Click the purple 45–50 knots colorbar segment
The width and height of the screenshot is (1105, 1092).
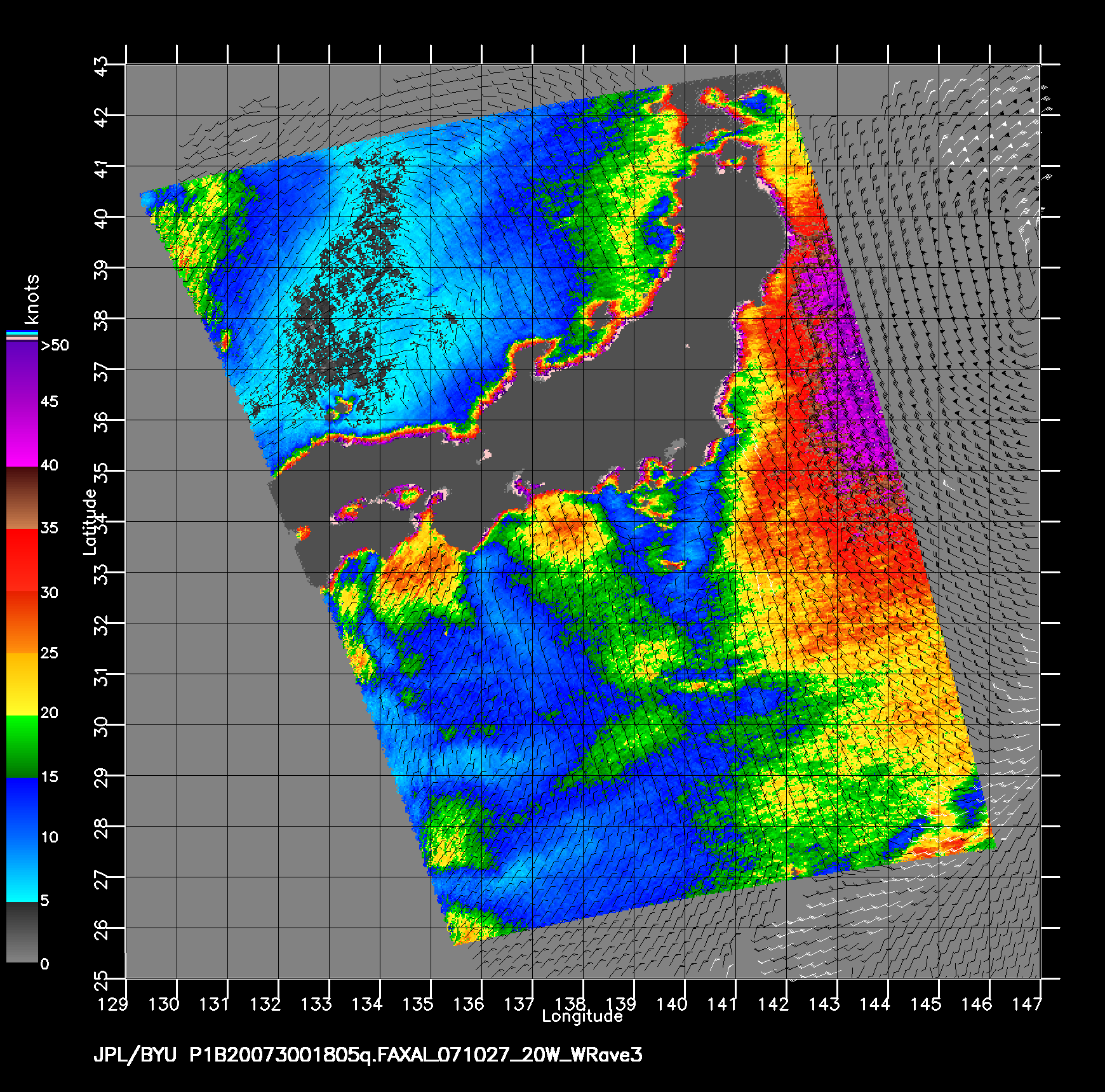(22, 373)
